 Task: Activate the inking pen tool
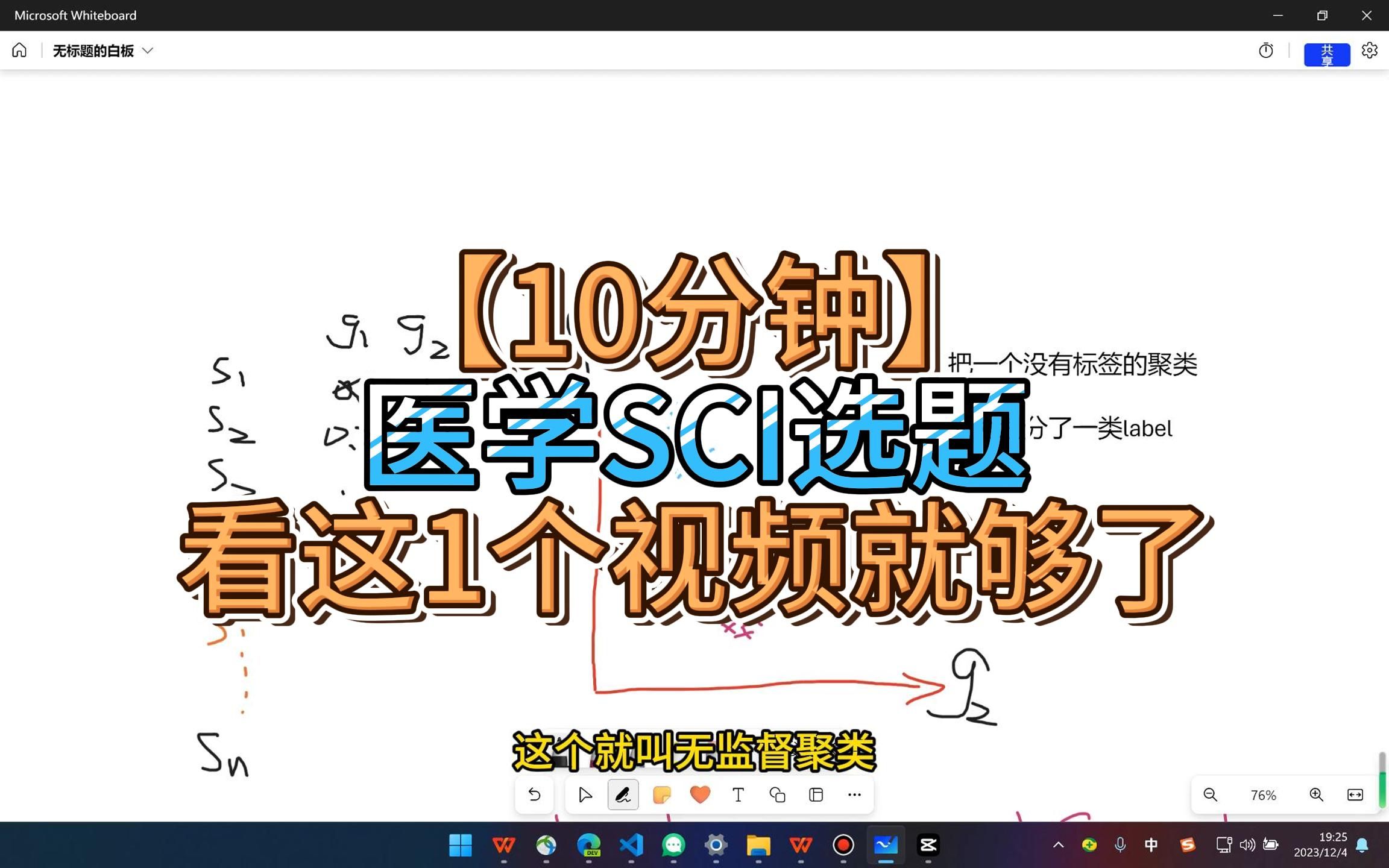tap(623, 795)
